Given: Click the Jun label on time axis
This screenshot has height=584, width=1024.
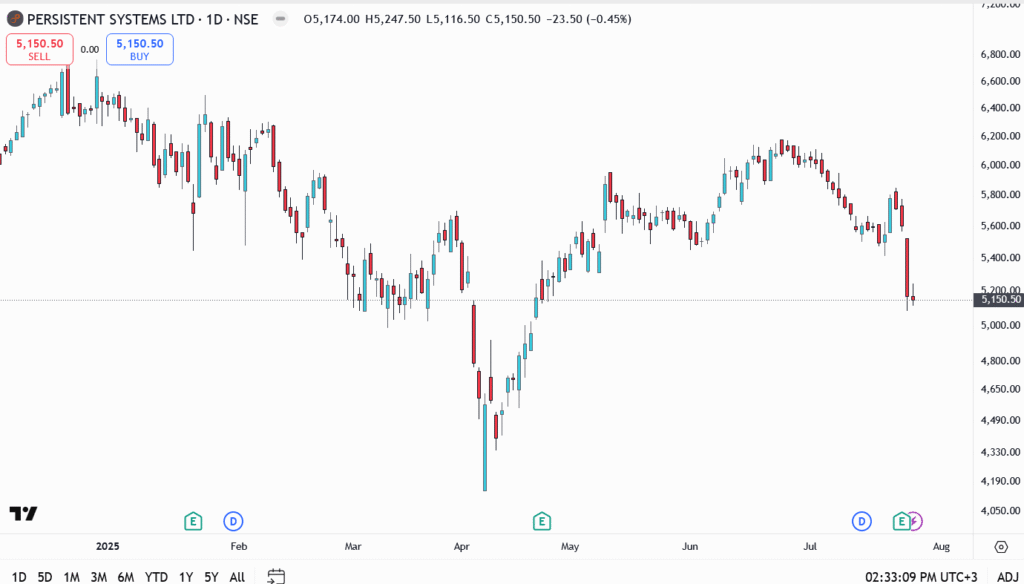Looking at the screenshot, I should coord(690,546).
